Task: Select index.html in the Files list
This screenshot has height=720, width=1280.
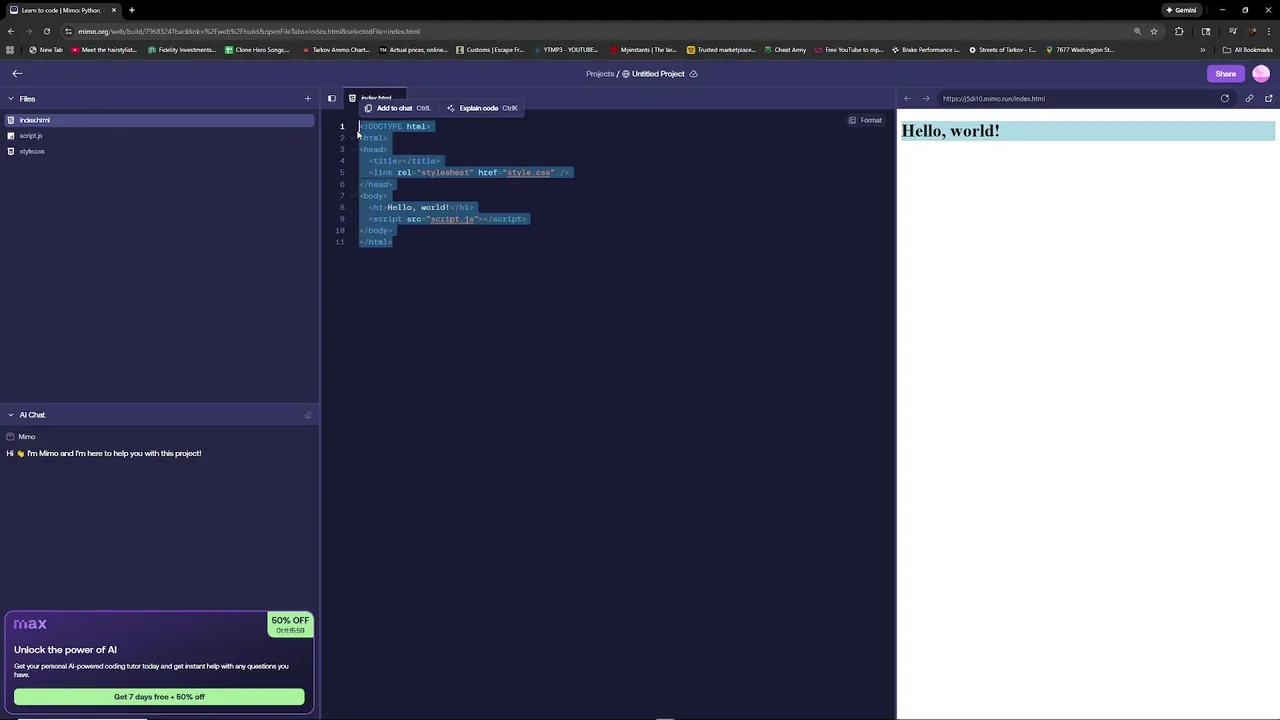Action: pos(160,120)
